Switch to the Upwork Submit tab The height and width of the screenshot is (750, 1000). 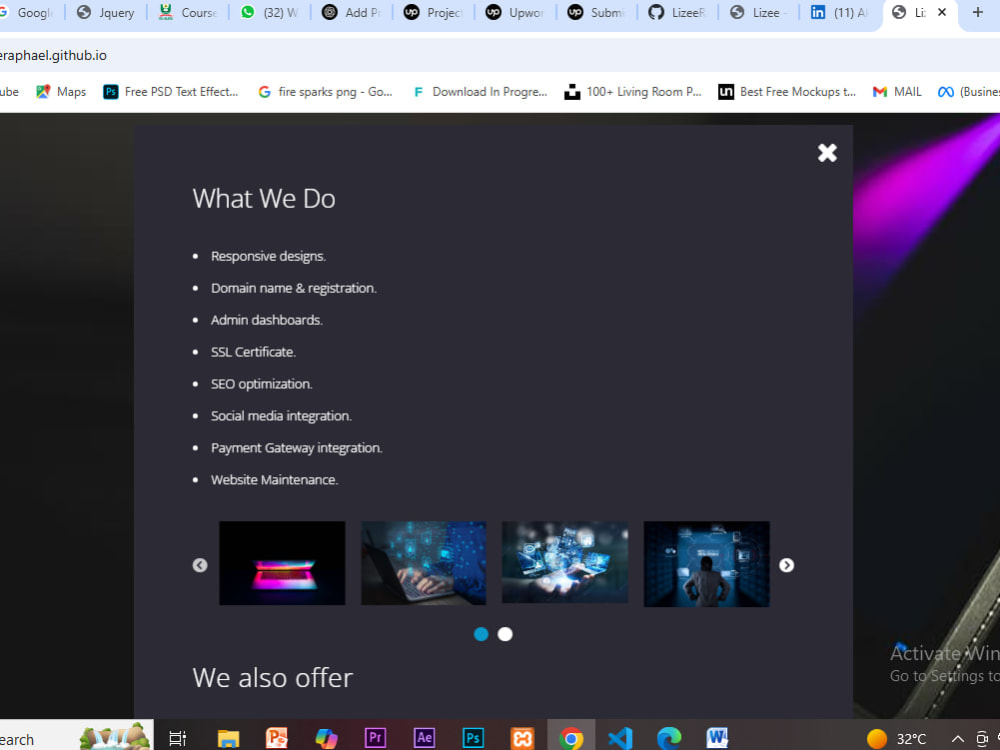click(597, 13)
